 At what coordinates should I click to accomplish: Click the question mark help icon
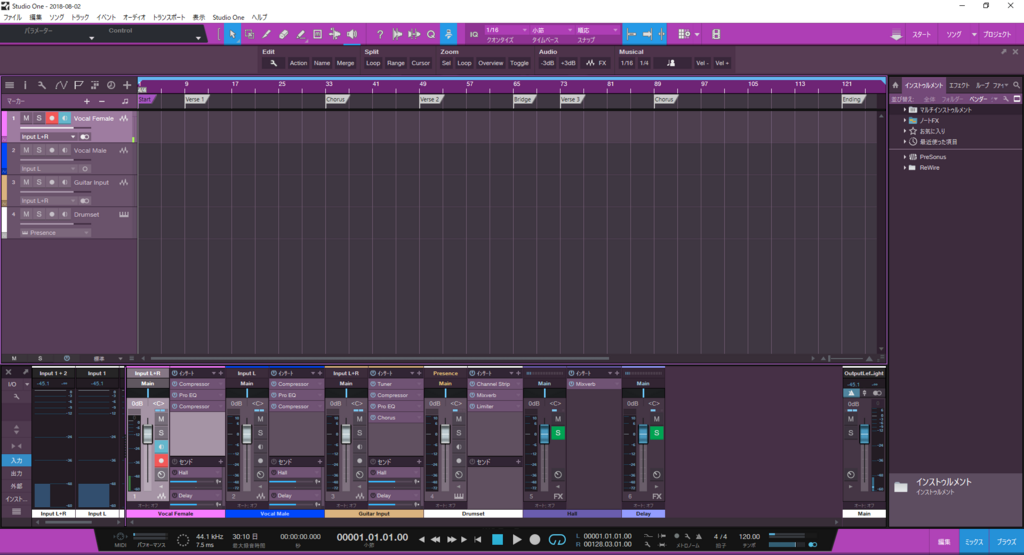pyautogui.click(x=380, y=34)
